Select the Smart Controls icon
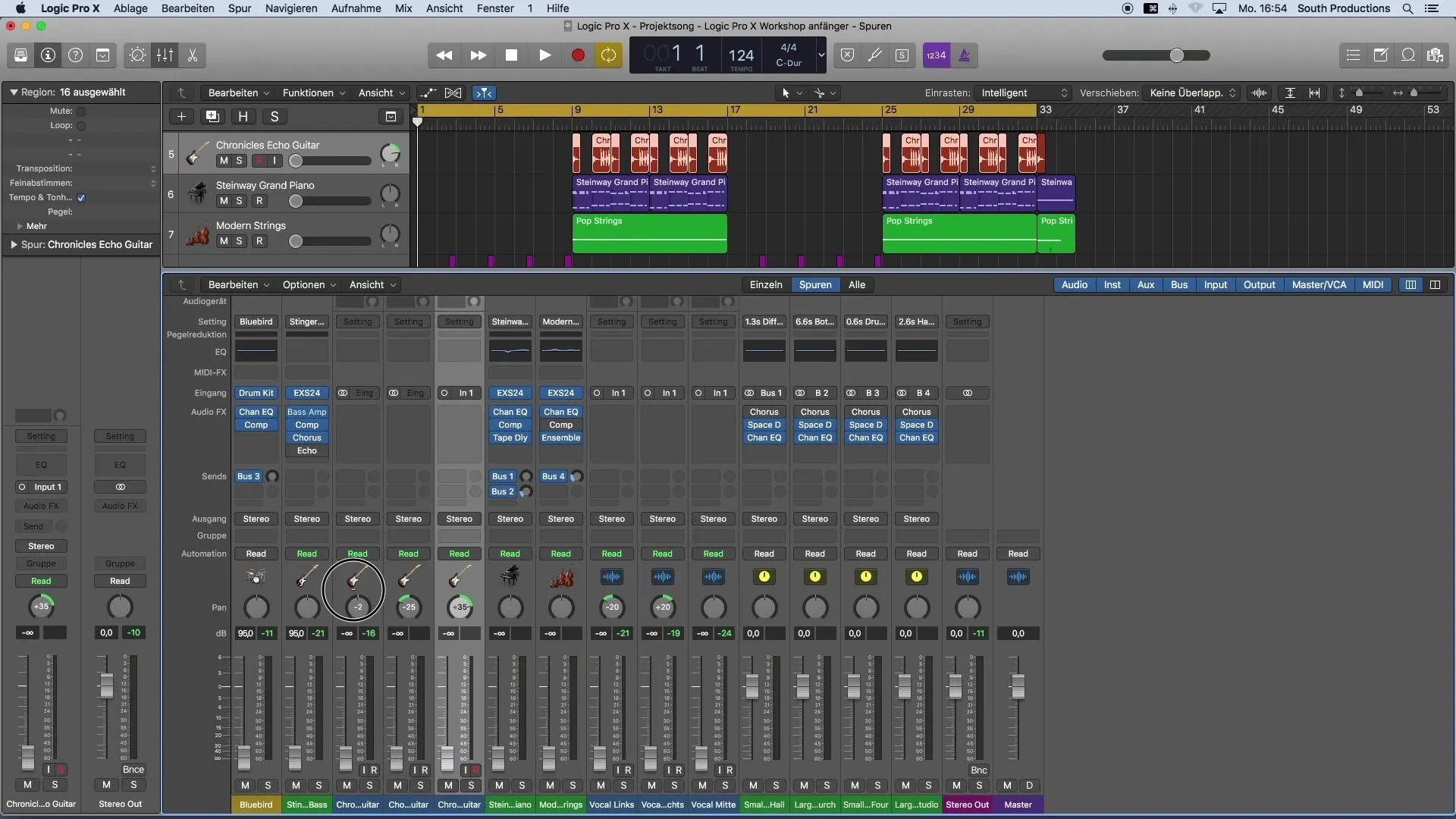Image resolution: width=1456 pixels, height=819 pixels. click(138, 55)
